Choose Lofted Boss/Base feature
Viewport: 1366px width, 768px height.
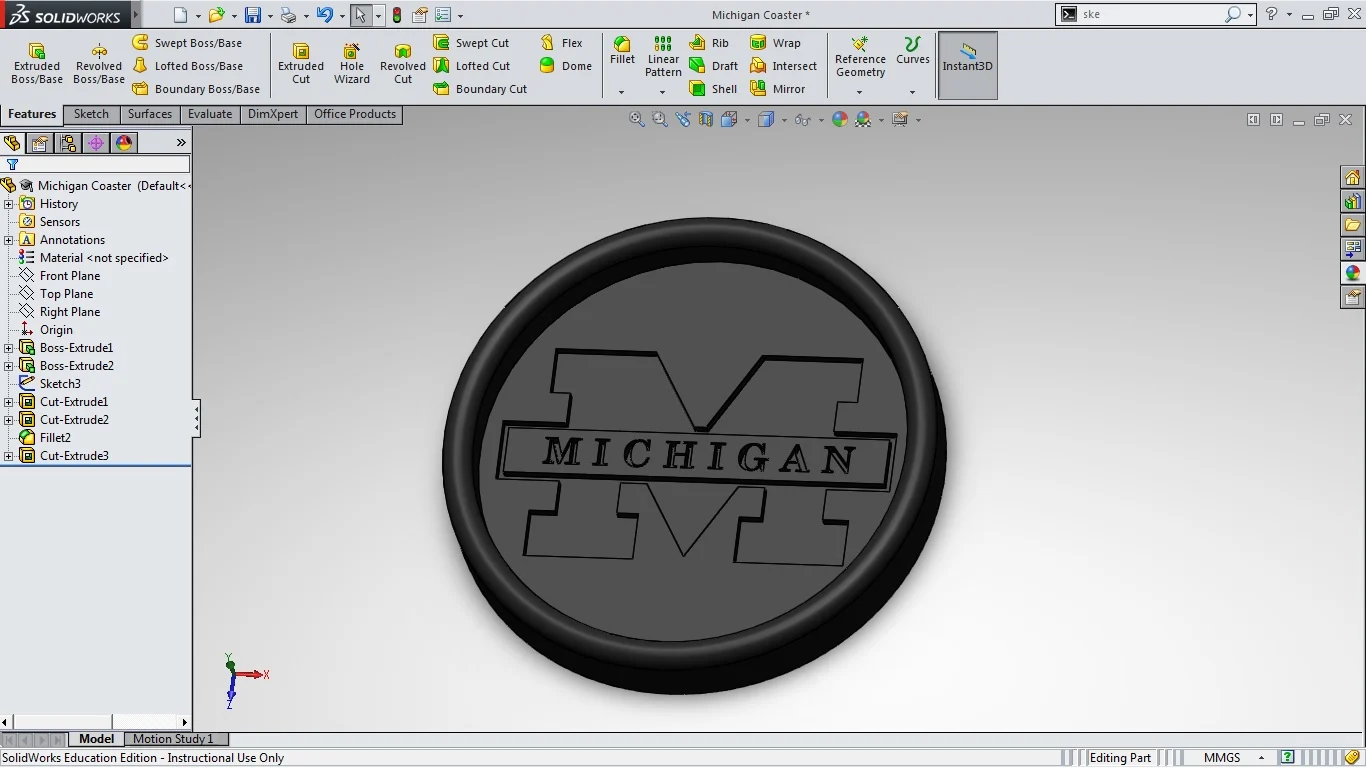(x=187, y=66)
